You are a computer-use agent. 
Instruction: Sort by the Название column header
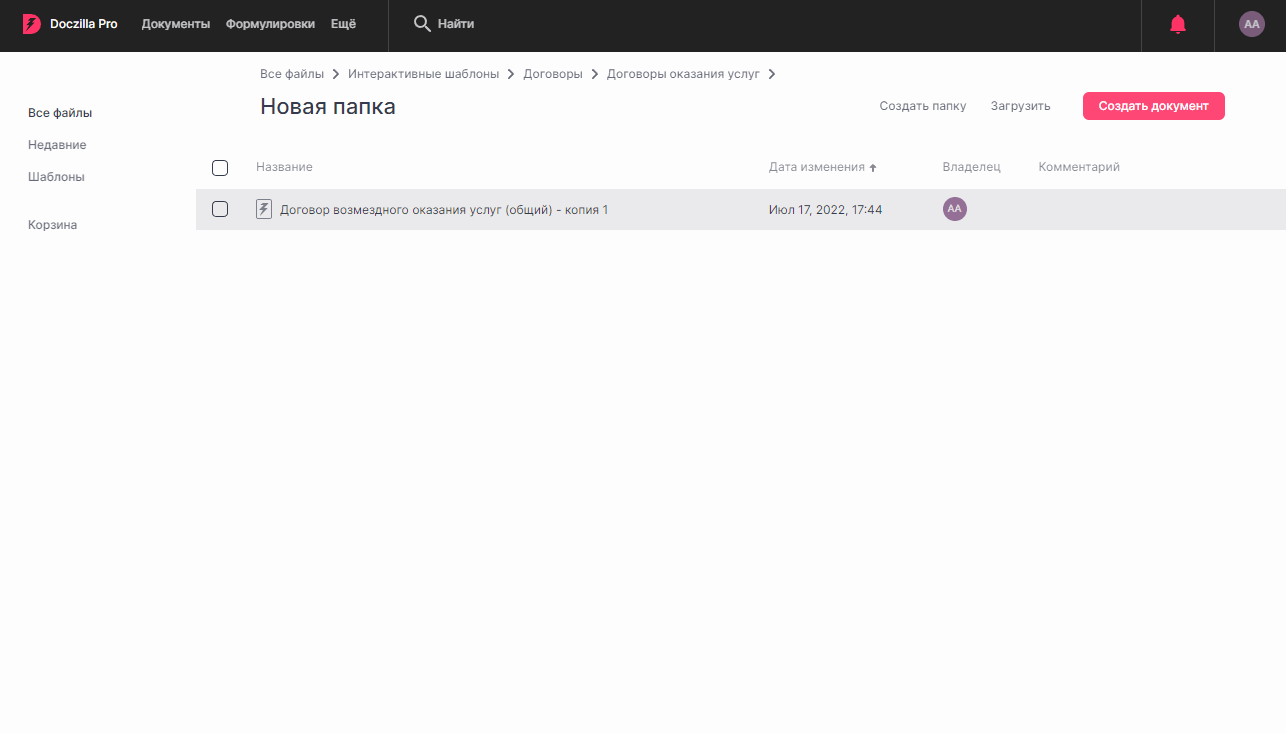[x=284, y=167]
